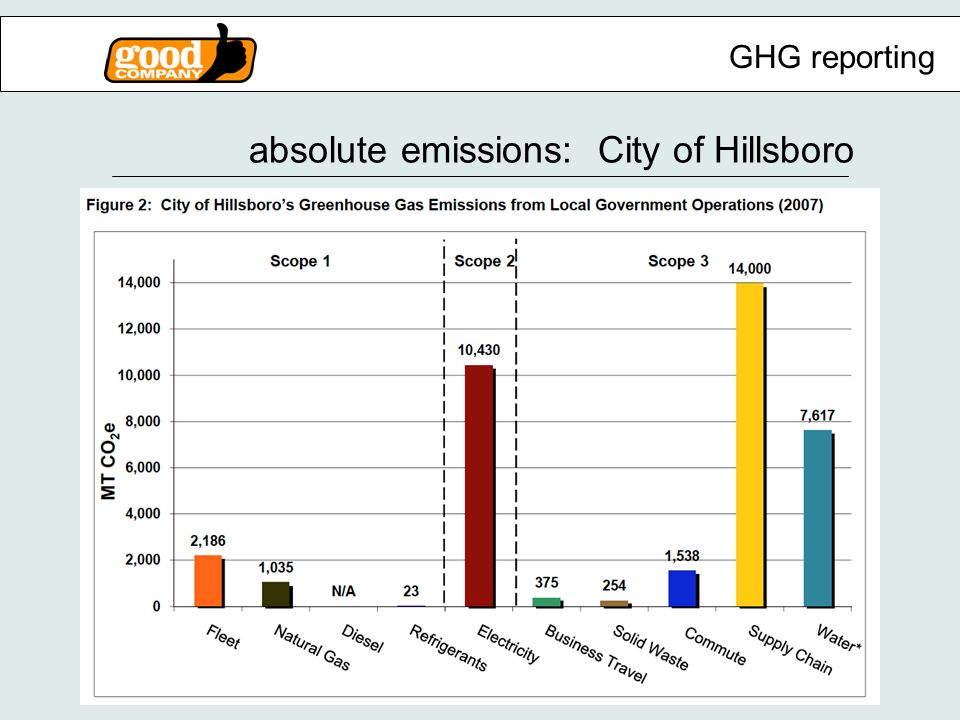This screenshot has width=960, height=720.
Task: Click the 4,000 y-axis tick label
Action: (143, 514)
